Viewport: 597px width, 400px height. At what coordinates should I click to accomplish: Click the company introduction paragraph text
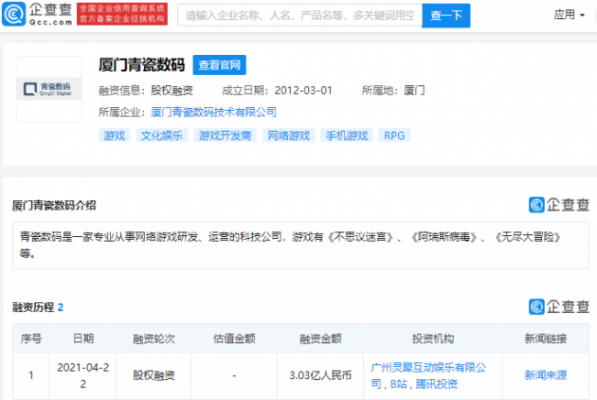[x=290, y=245]
